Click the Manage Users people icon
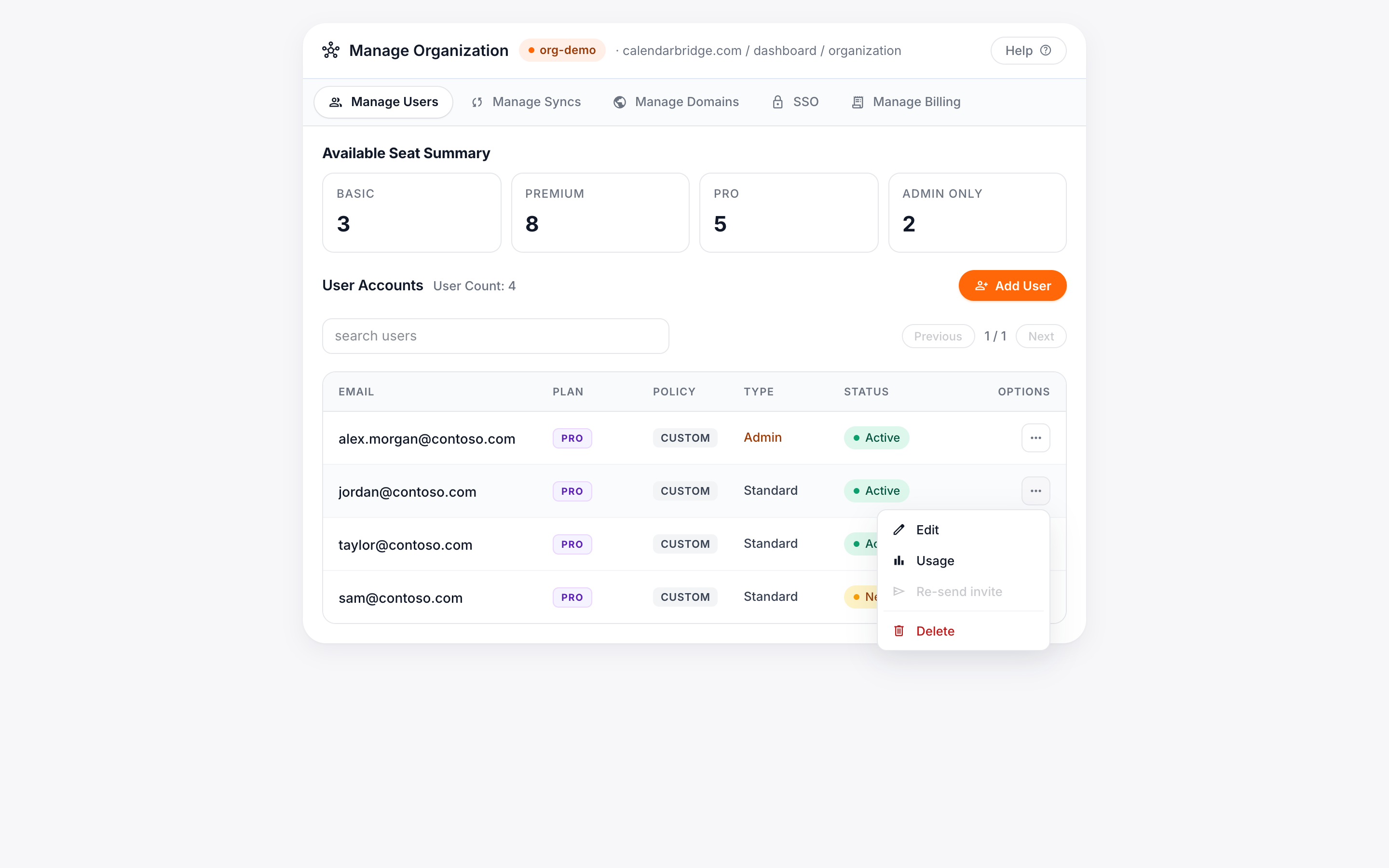 pyautogui.click(x=336, y=102)
